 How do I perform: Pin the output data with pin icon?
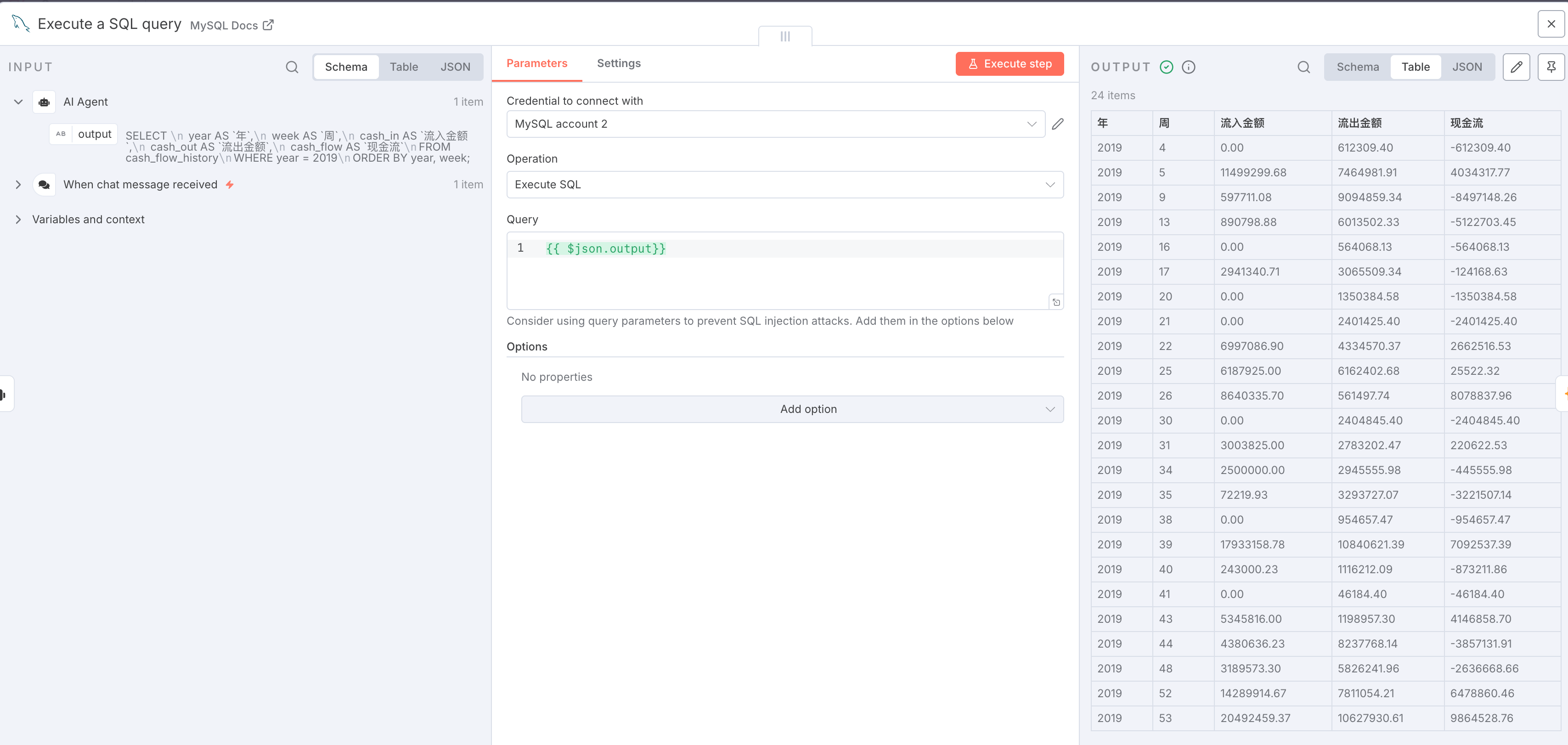pos(1551,67)
